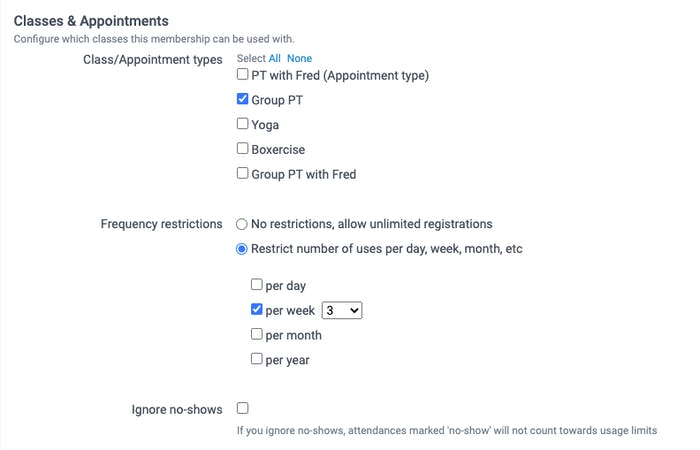Uncheck the Group PT checkbox
700x450 pixels.
tap(243, 100)
